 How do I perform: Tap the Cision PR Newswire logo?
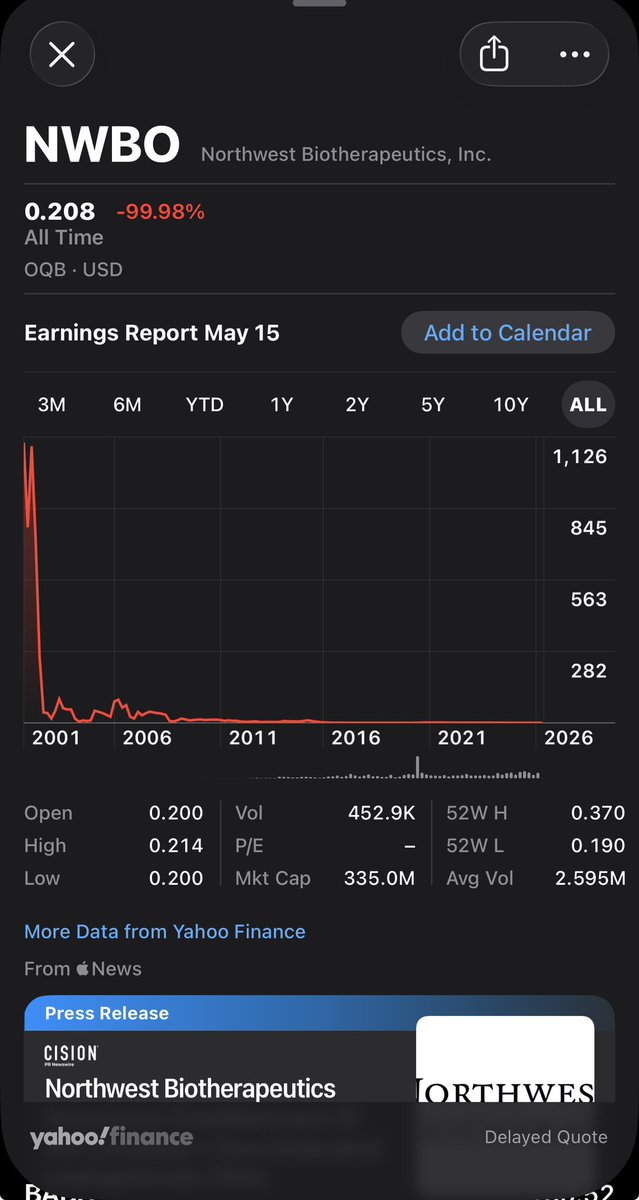coord(71,1055)
